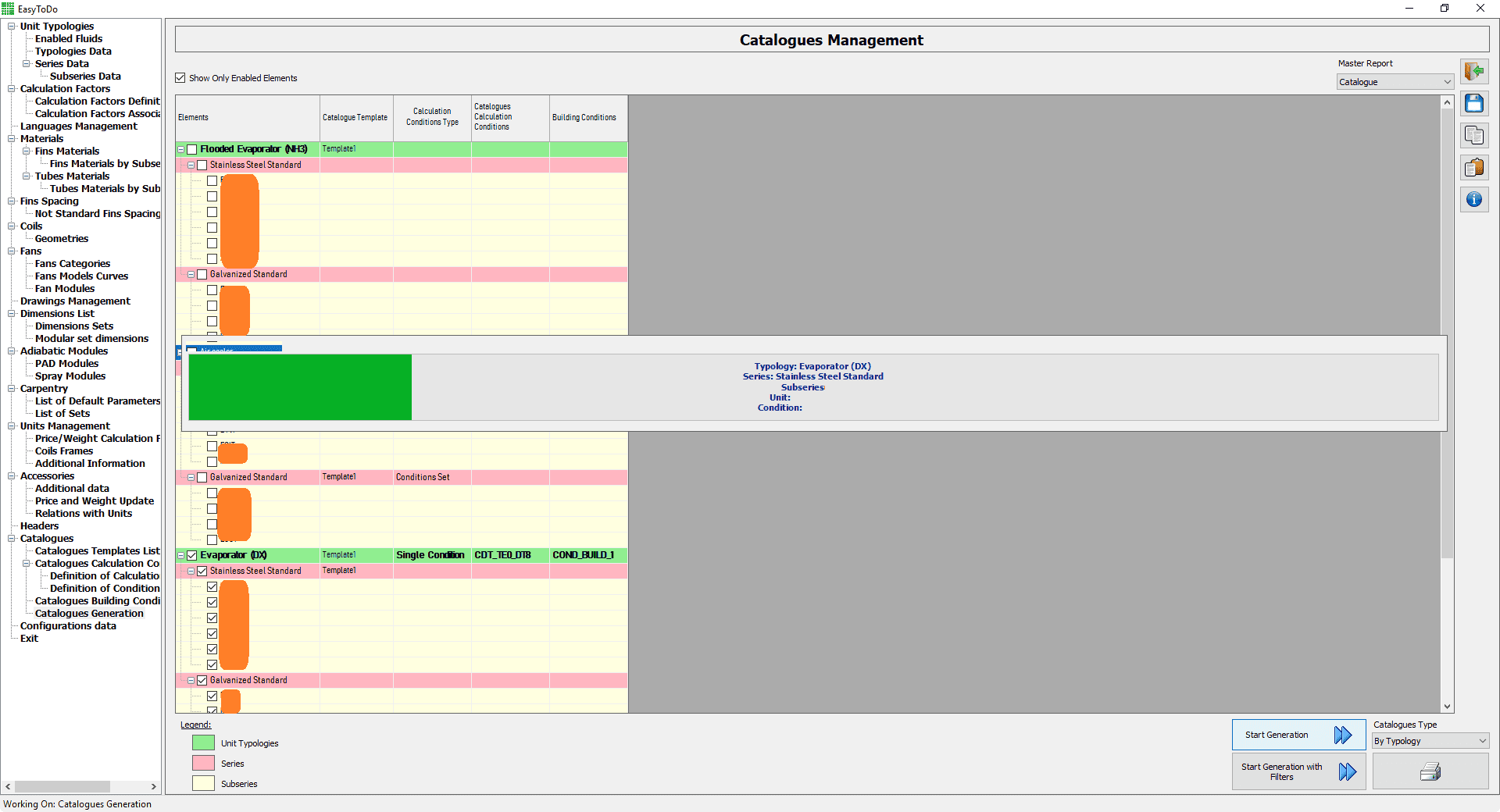The width and height of the screenshot is (1500, 812).
Task: Click the paste clipboard icon
Action: 1474,168
